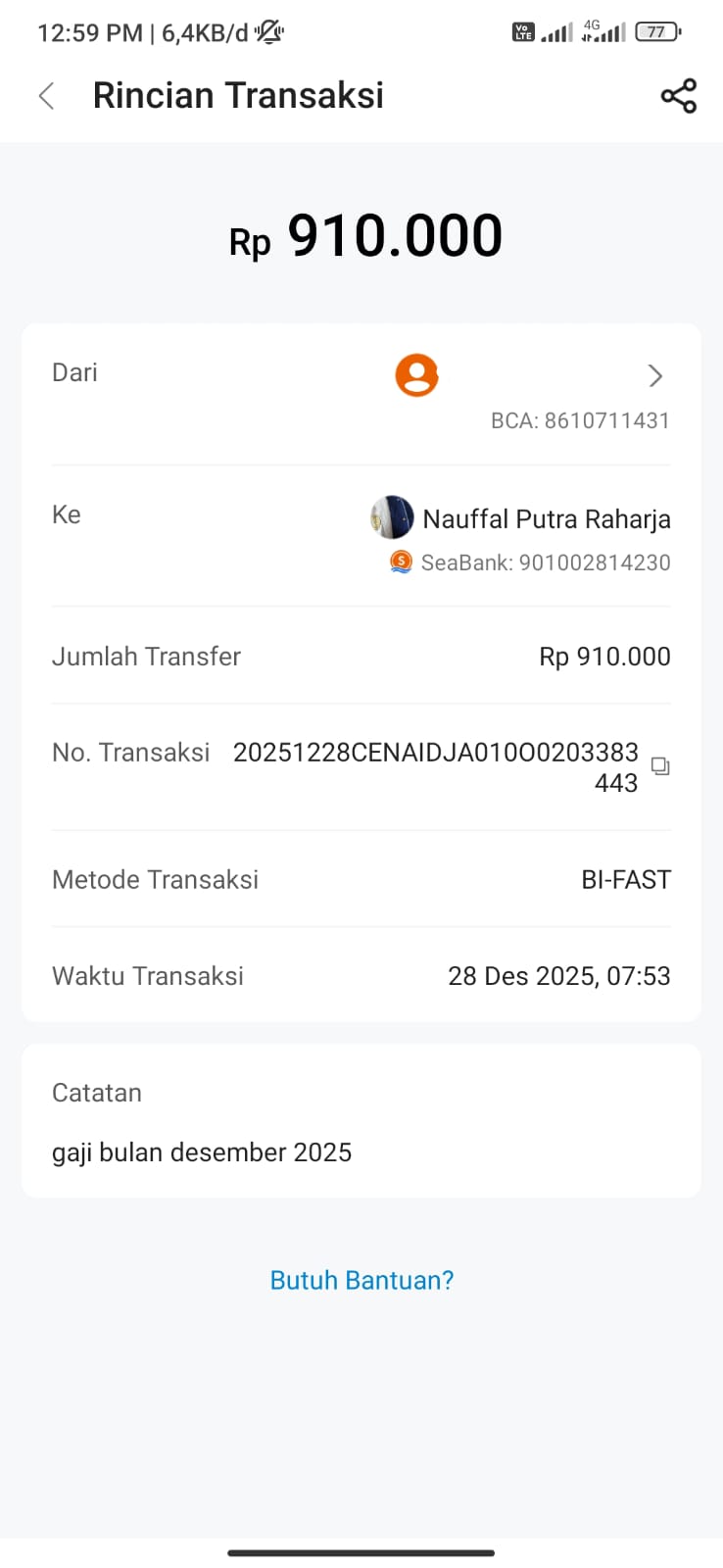Tap the 4G signal strength icon
Viewport: 723px width, 1568px height.
pos(602,32)
